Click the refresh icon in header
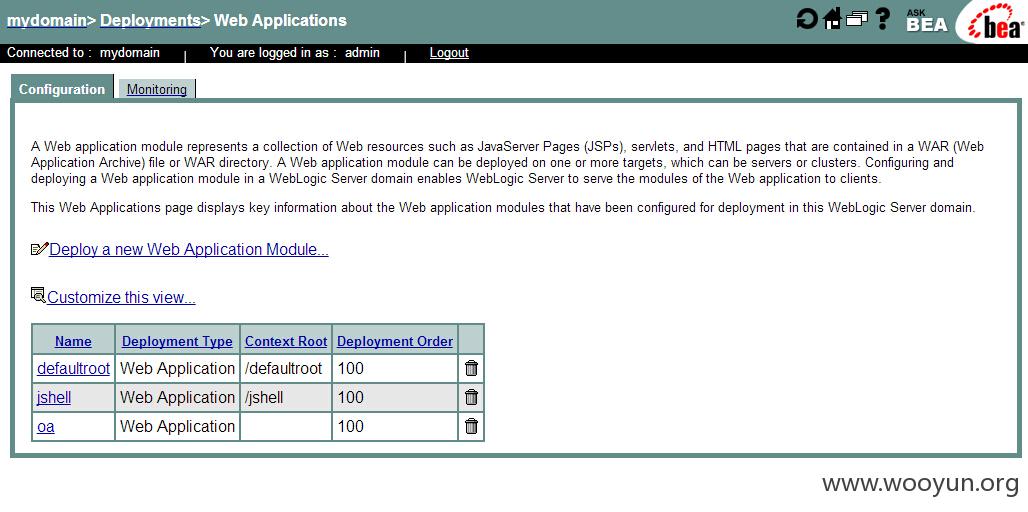This screenshot has width=1028, height=512. [x=806, y=19]
